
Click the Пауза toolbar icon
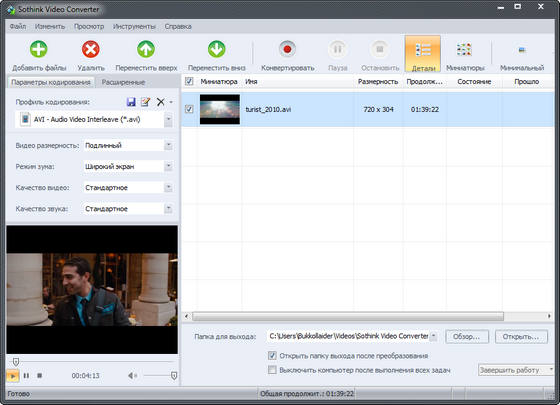pos(338,49)
